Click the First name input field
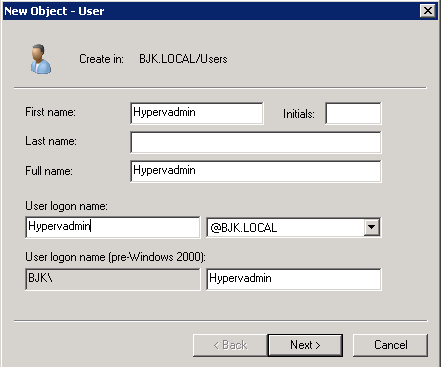The height and width of the screenshot is (367, 441). click(197, 113)
